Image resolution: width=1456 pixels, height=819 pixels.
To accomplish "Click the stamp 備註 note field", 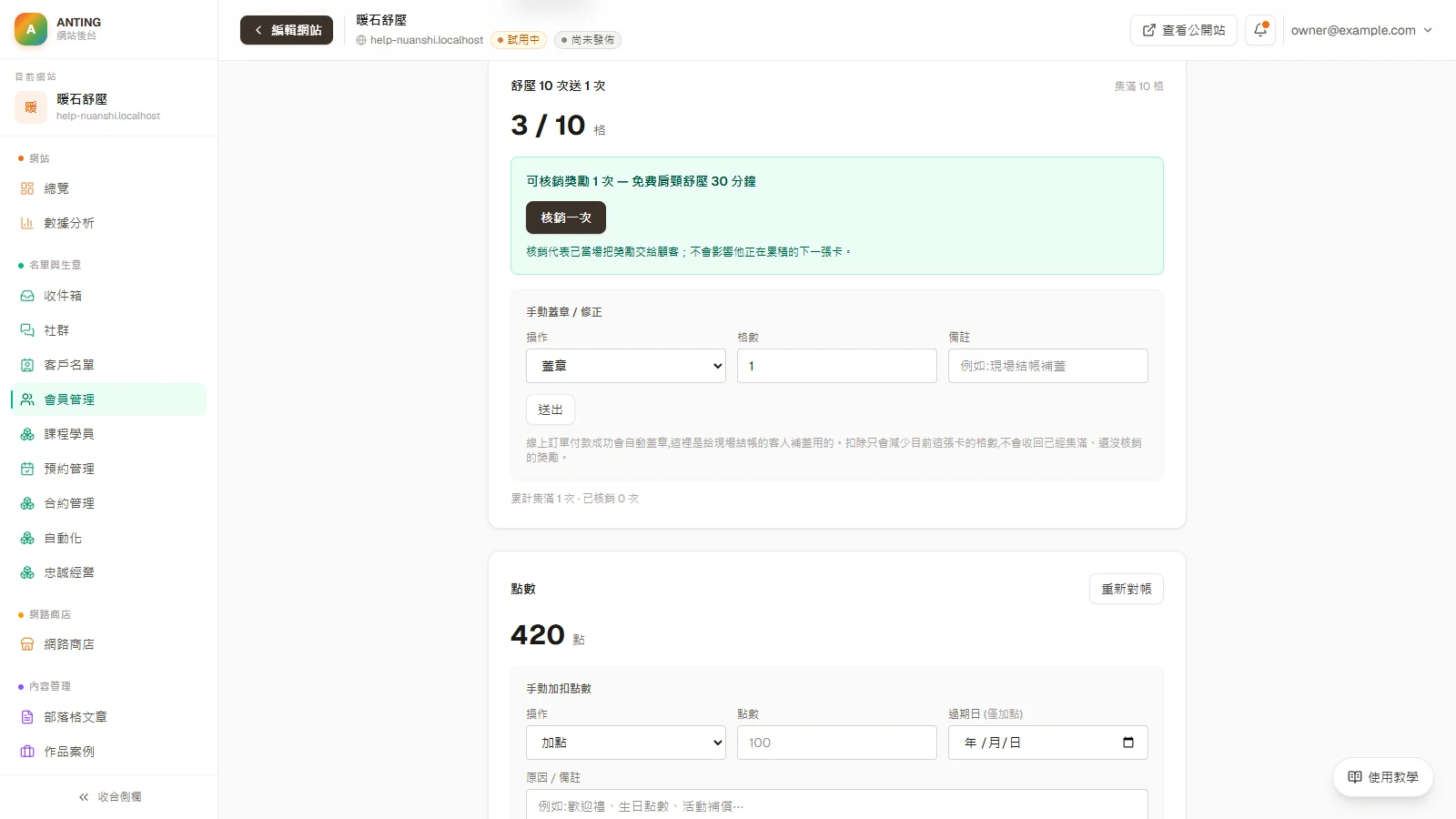I will pos(1048,366).
